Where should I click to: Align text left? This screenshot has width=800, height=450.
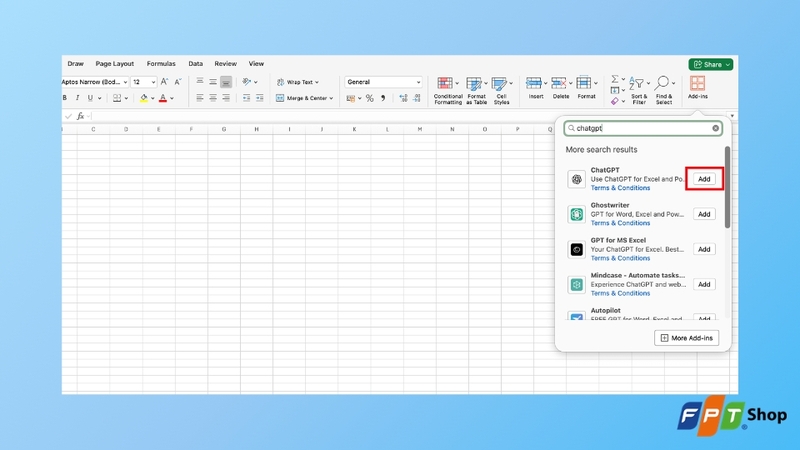200,98
